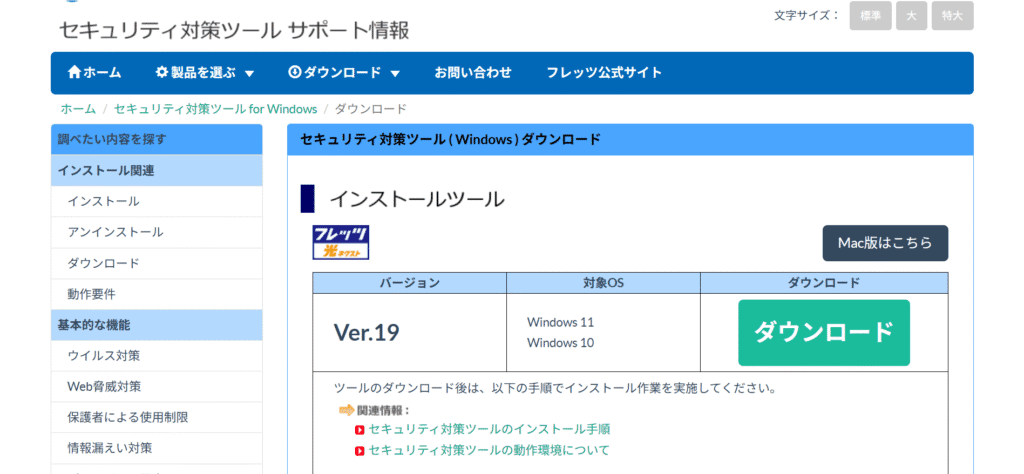Image resolution: width=1024 pixels, height=474 pixels.
Task: Select 動作要件 in the sidebar
Action: 157,294
